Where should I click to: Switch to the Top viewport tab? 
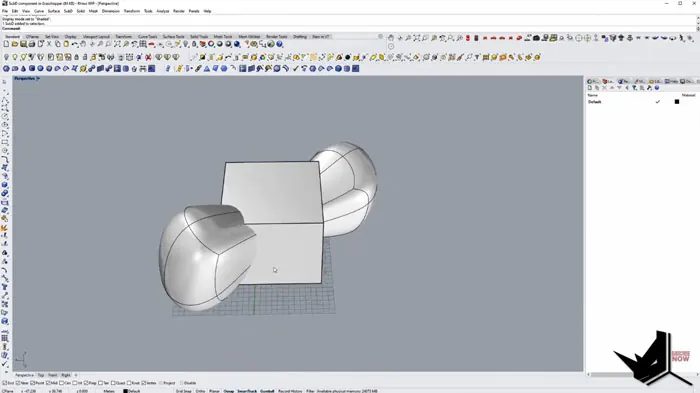tap(41, 375)
